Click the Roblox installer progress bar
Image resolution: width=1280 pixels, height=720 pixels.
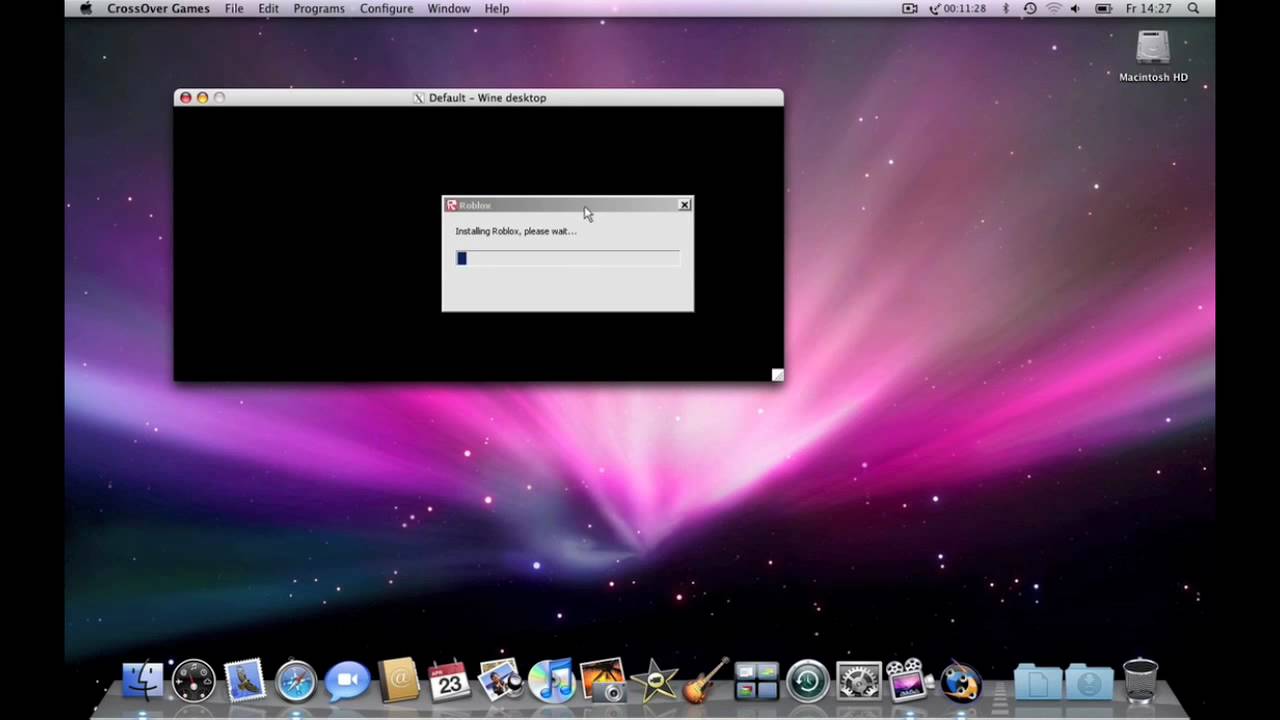(x=567, y=258)
